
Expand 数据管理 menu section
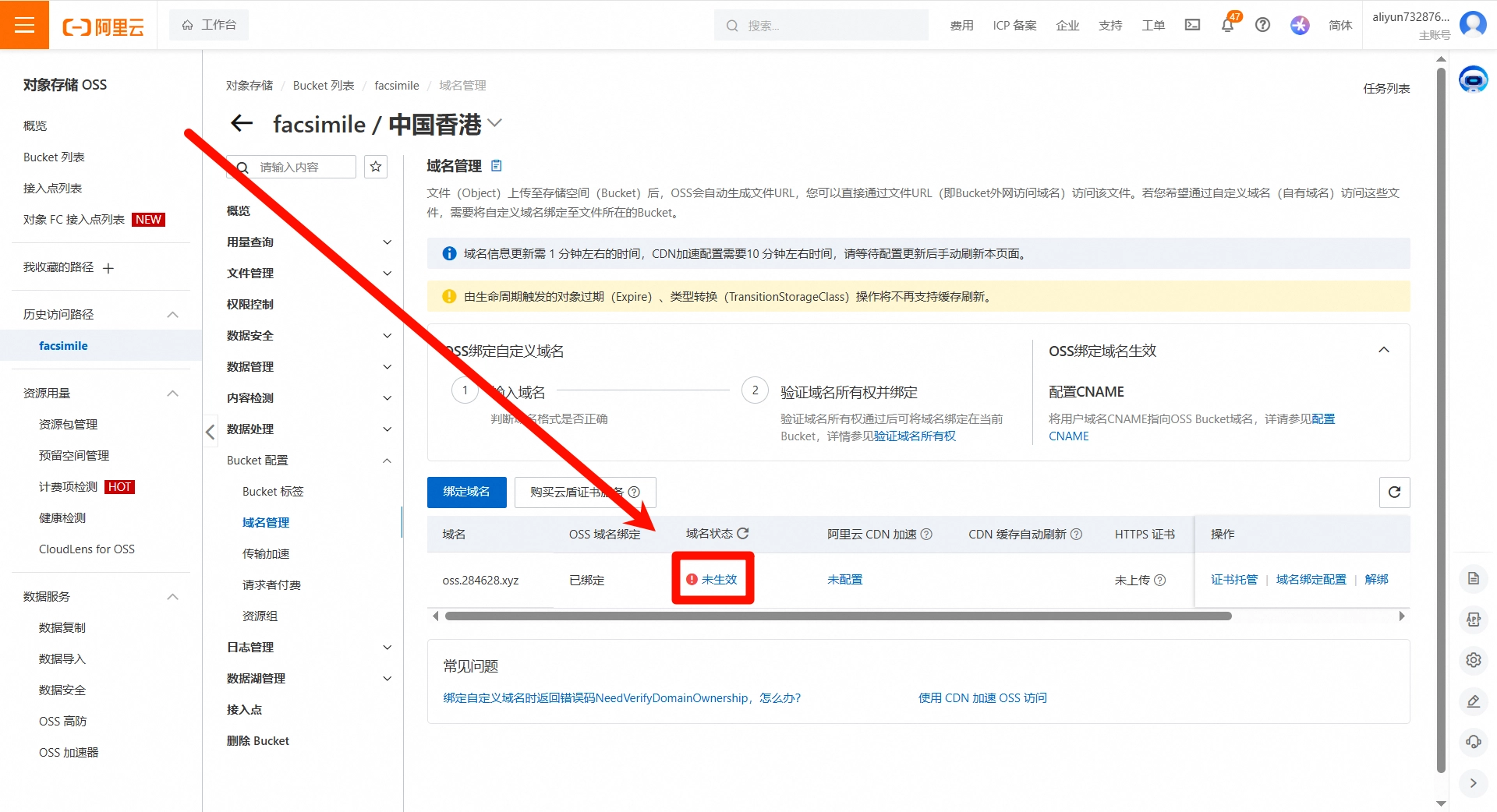[387, 367]
